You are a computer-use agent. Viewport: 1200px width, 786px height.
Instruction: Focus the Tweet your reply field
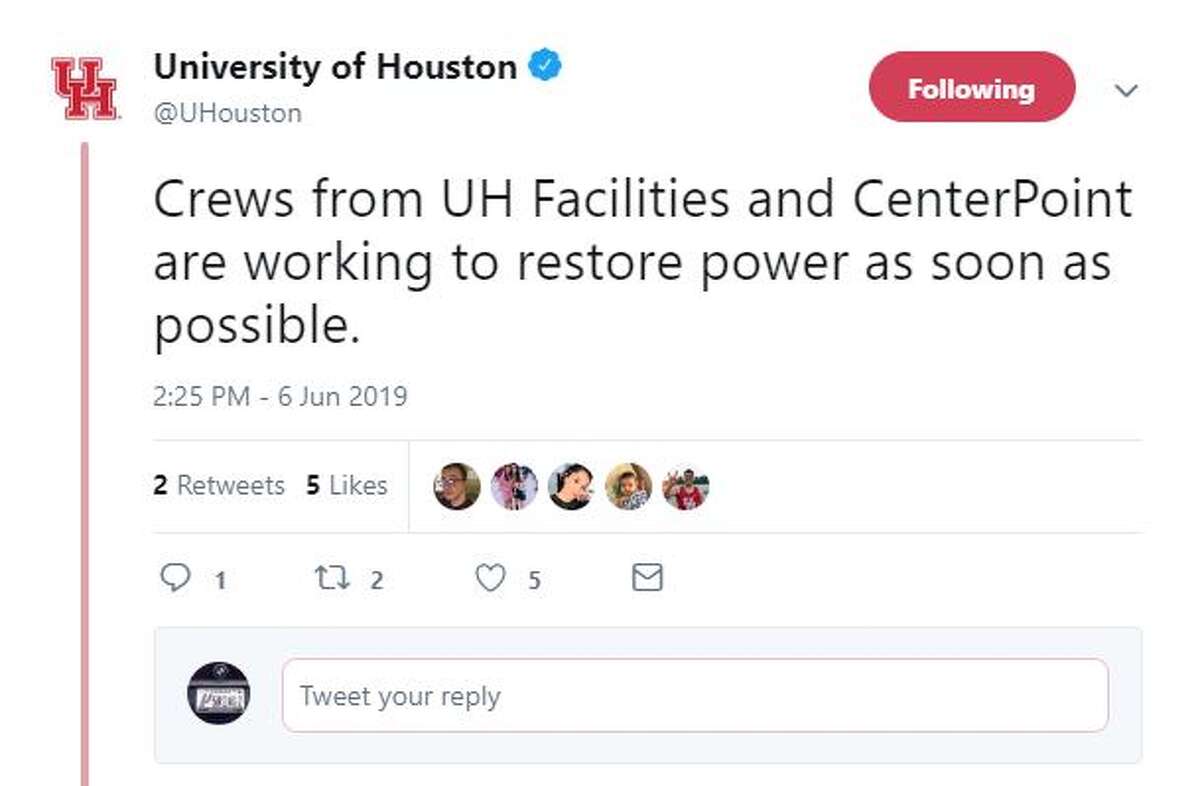pyautogui.click(x=694, y=695)
